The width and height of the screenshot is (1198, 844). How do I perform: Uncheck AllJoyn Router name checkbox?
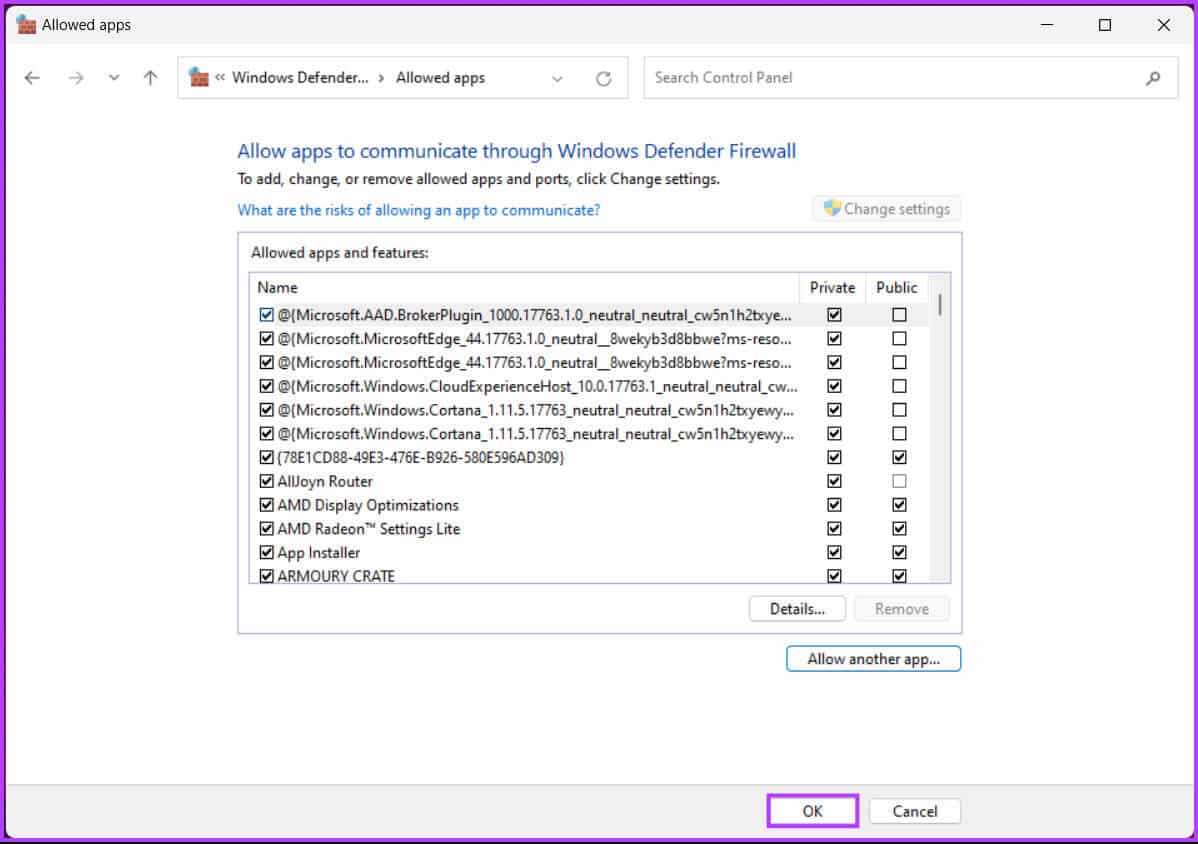click(x=266, y=481)
